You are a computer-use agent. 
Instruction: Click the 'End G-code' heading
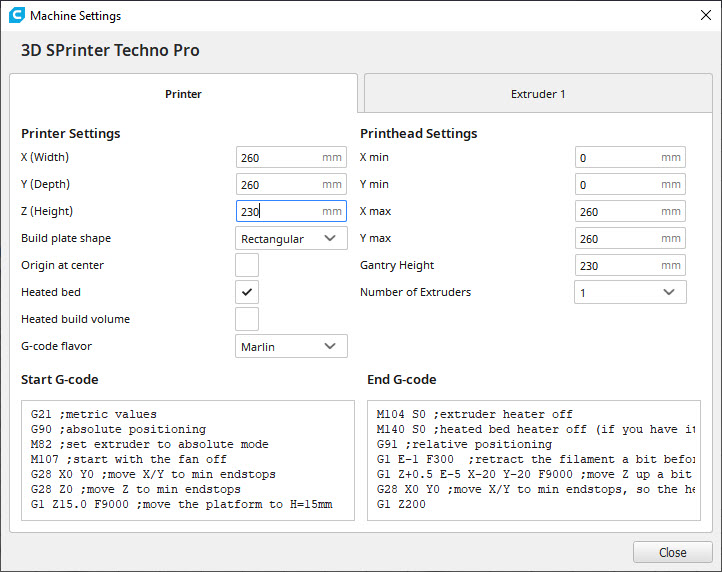click(x=402, y=379)
